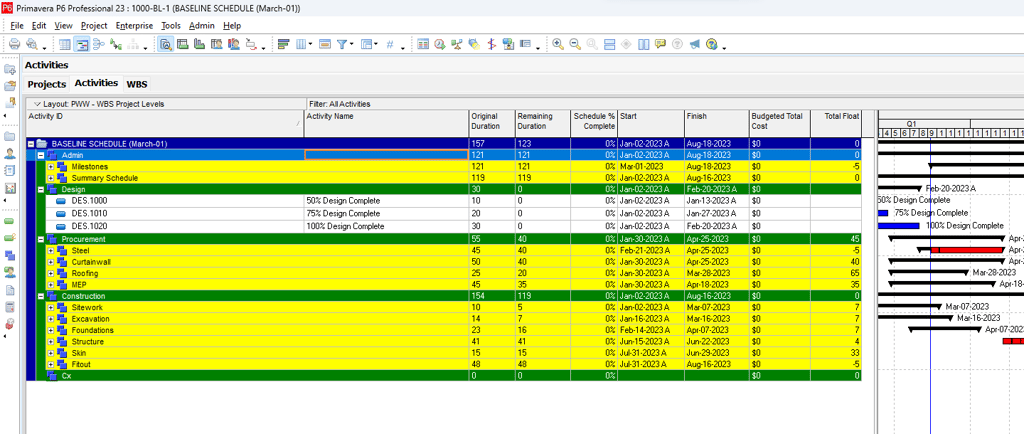Collapse the Admin WBS group
1024x434 pixels.
click(40, 155)
